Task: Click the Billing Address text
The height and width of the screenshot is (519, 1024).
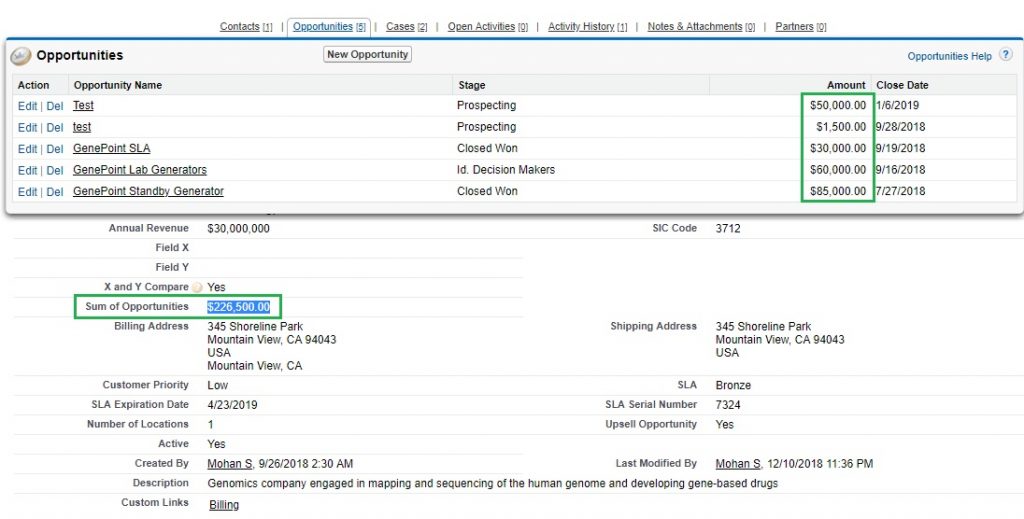Action: 272,346
